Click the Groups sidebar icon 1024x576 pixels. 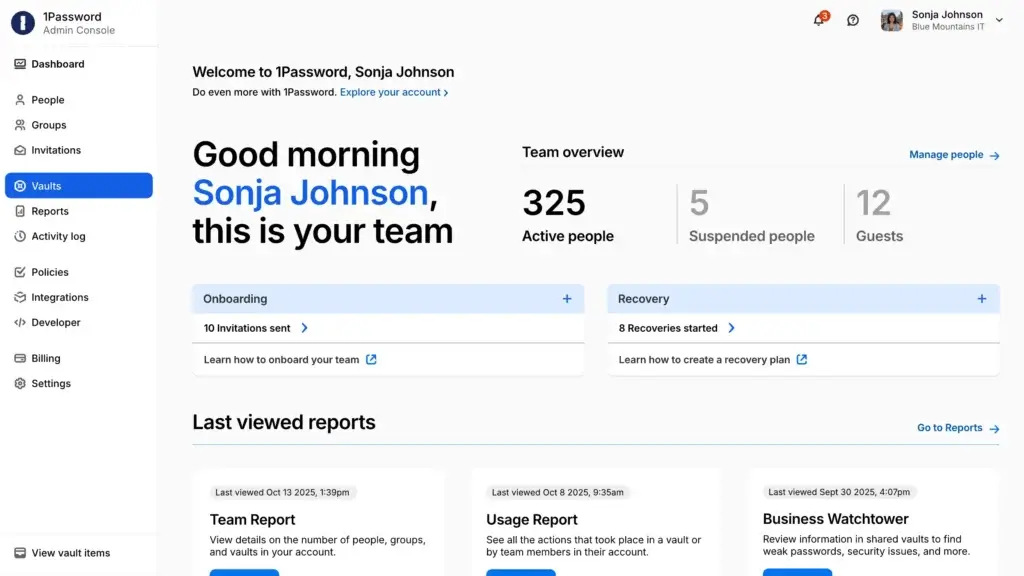tap(20, 125)
